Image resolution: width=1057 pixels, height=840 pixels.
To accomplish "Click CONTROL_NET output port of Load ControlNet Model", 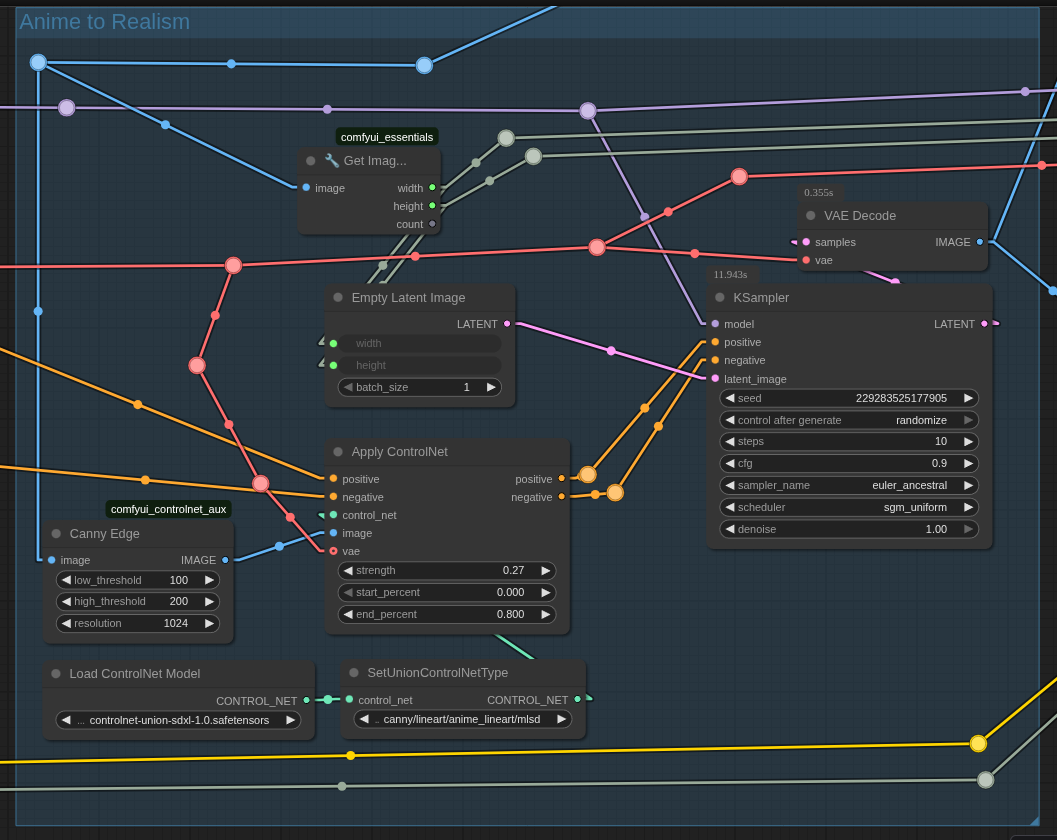I will click(x=307, y=700).
